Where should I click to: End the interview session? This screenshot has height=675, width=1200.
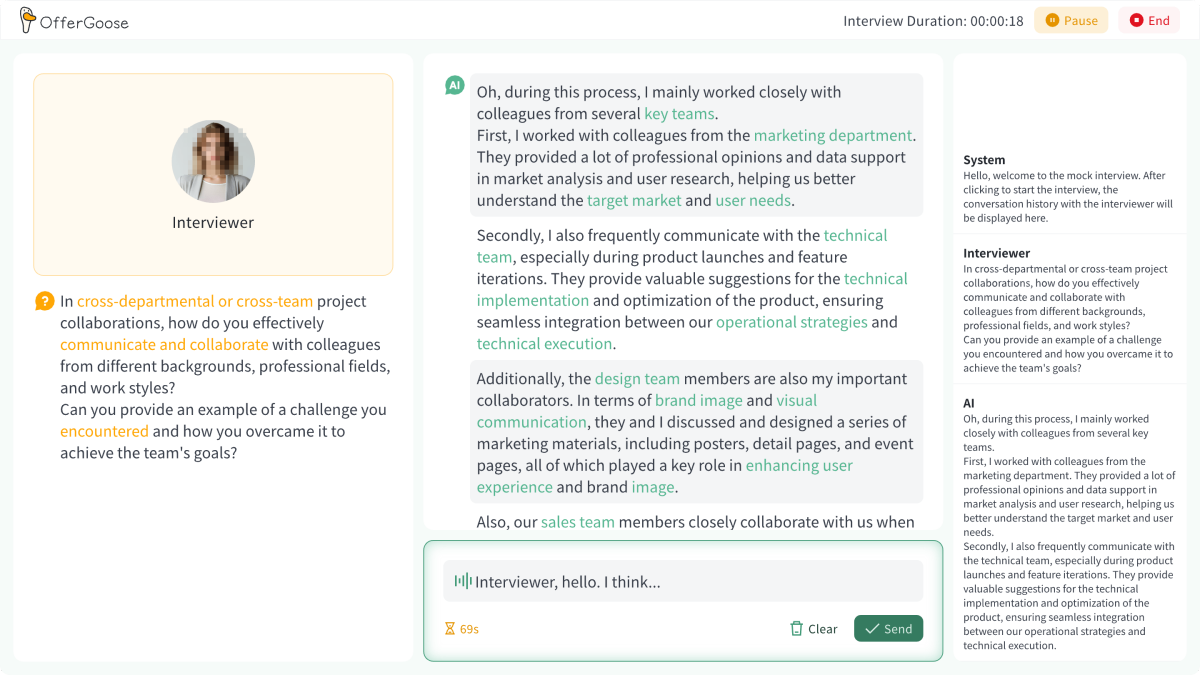click(1149, 20)
